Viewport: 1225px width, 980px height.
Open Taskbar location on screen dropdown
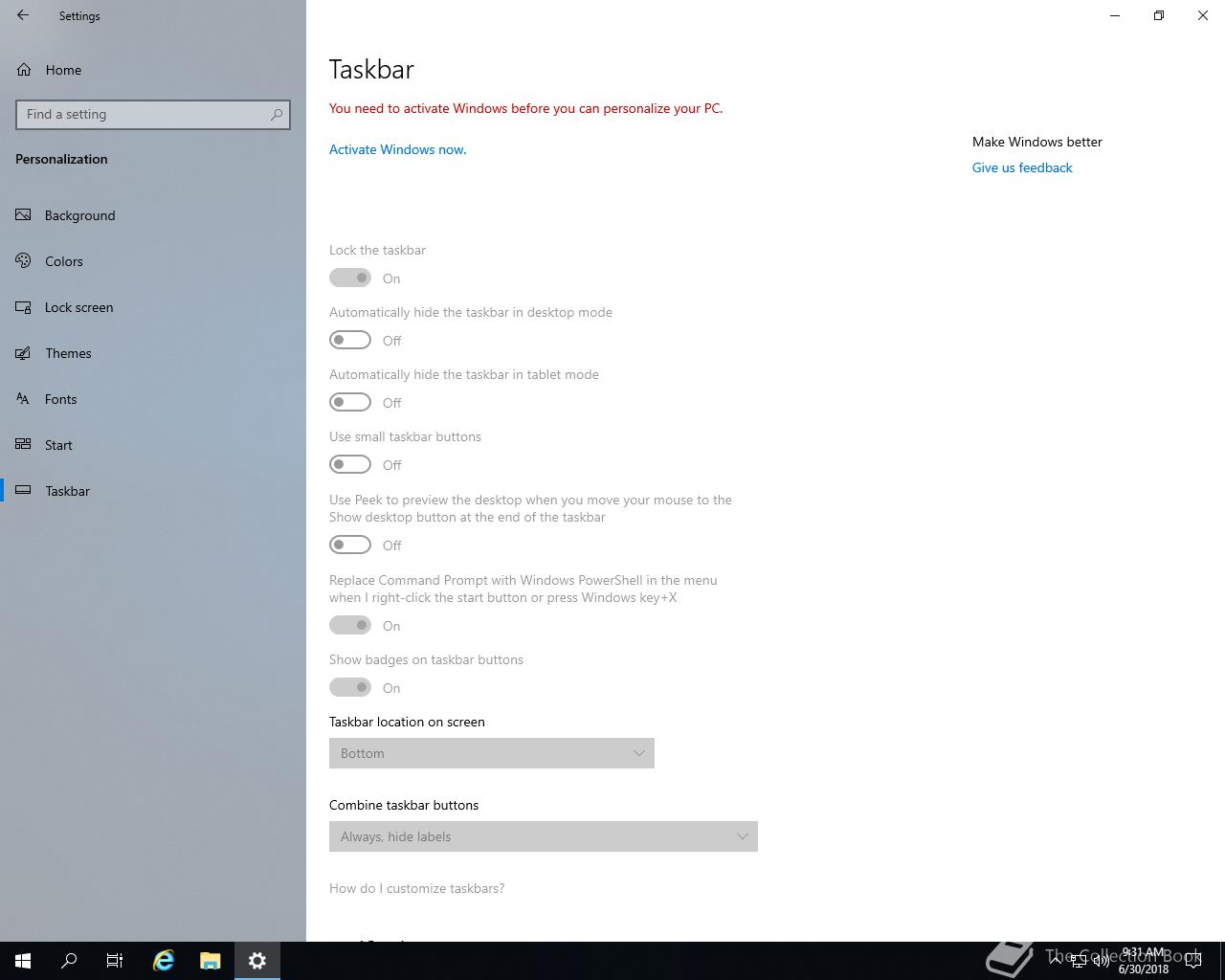pos(492,753)
